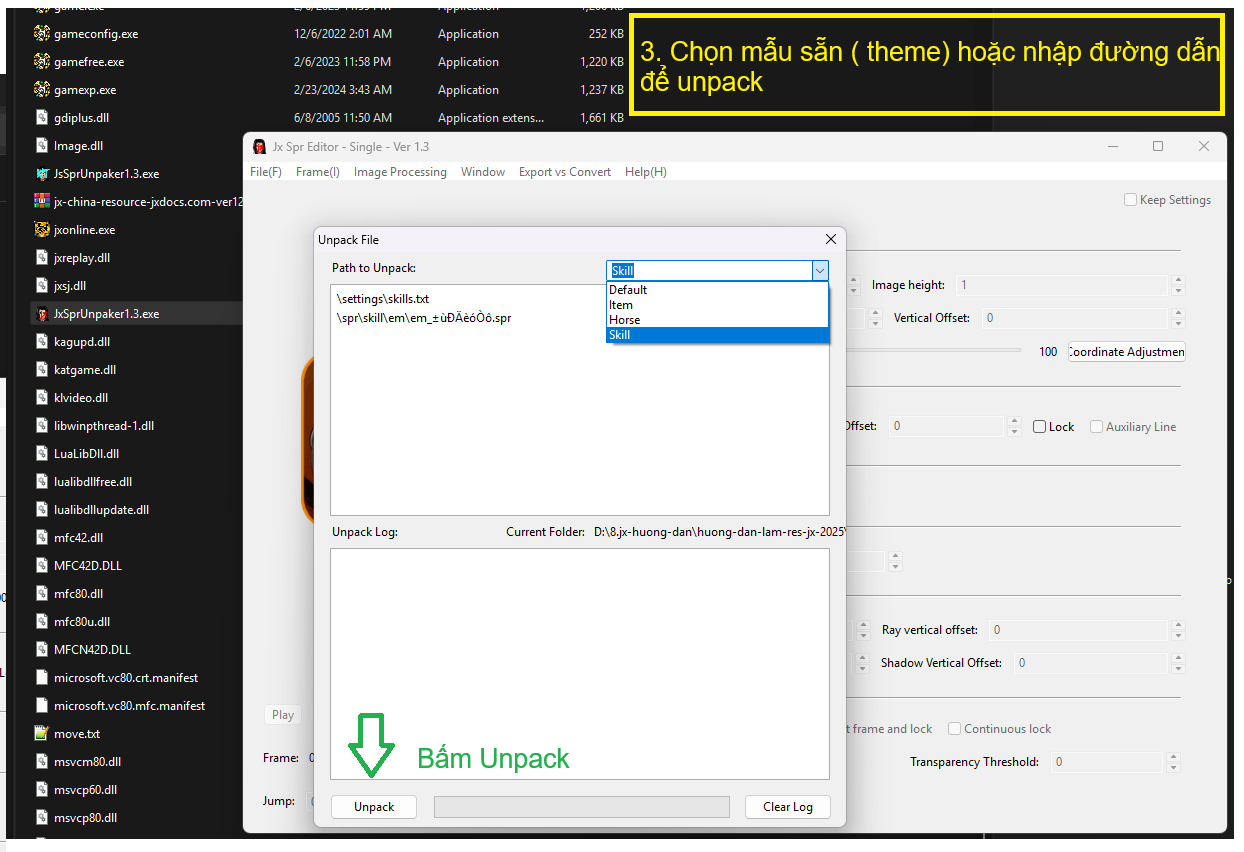
Task: Click the JsSprUnpaker1.3.exe file icon
Action: click(42, 174)
